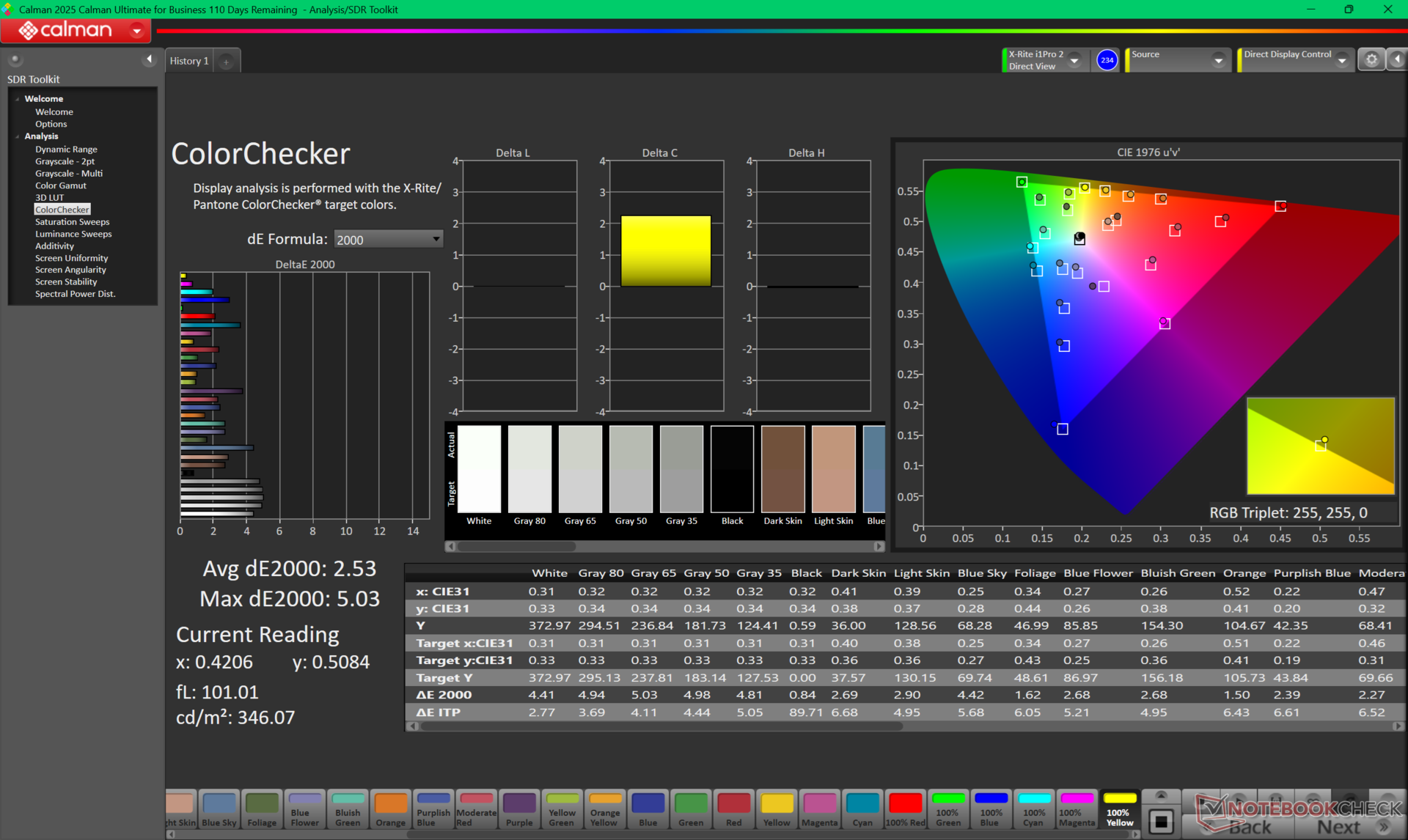This screenshot has width=1408, height=840.
Task: Select the 100% Red color patch
Action: pyautogui.click(x=905, y=809)
